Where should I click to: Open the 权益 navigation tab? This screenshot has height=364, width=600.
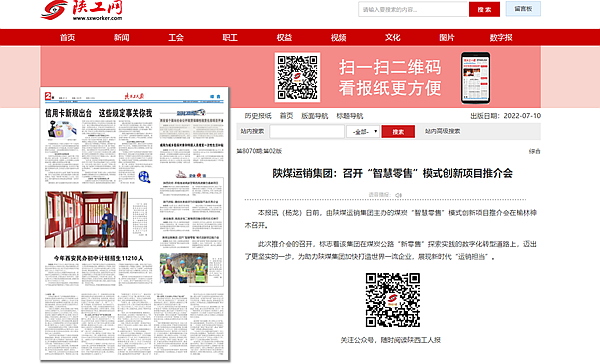tap(284, 38)
